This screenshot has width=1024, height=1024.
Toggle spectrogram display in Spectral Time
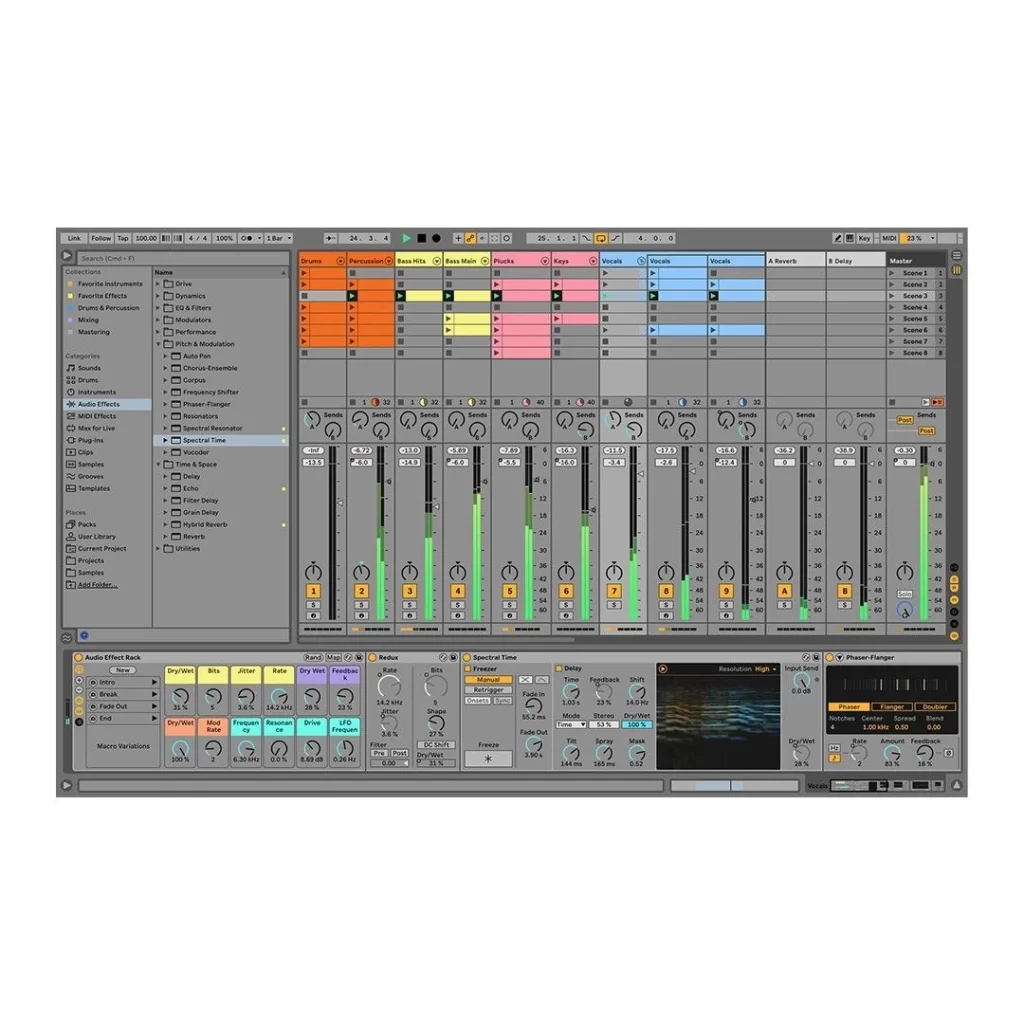(x=663, y=669)
